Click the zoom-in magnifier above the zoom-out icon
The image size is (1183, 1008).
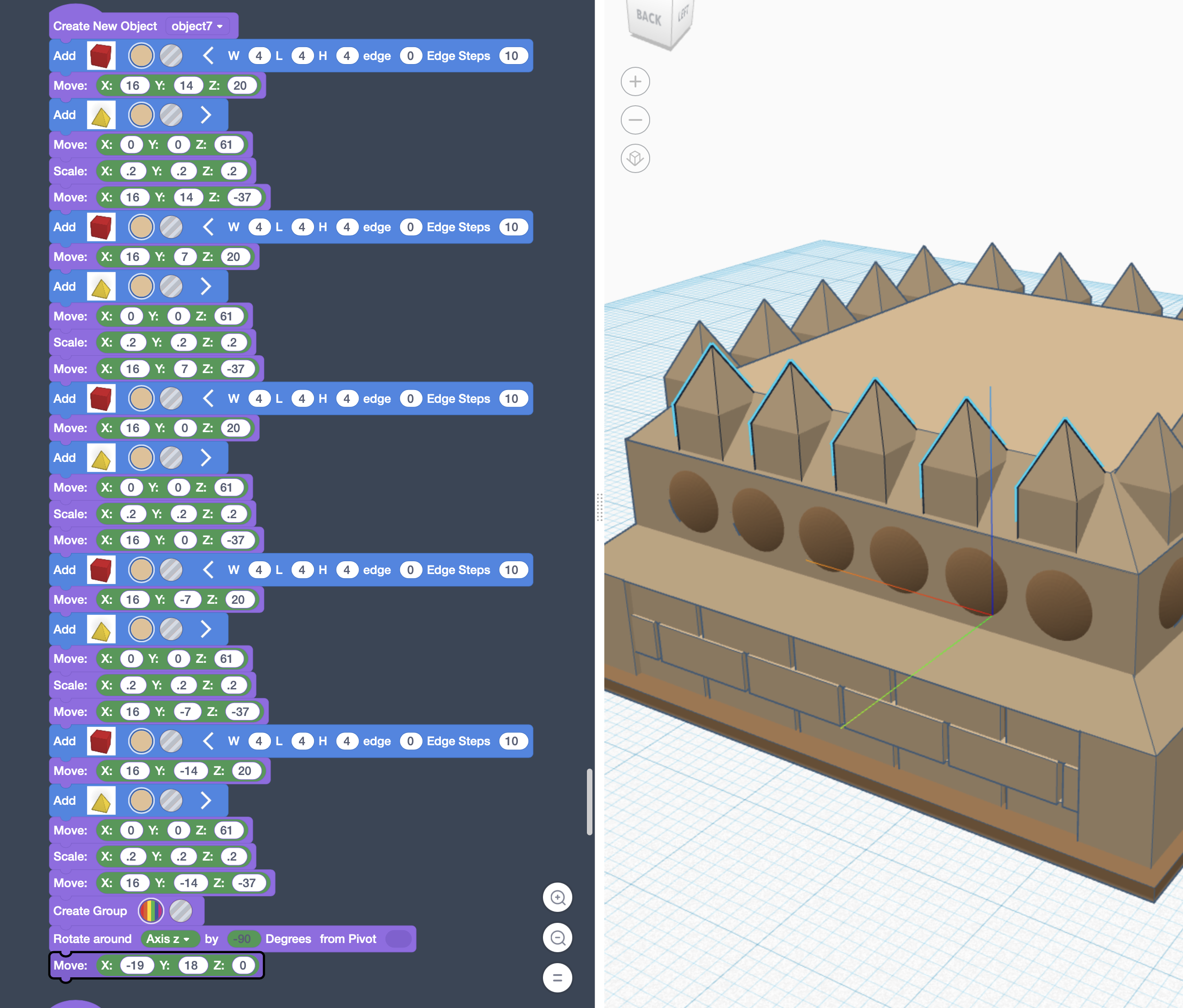click(x=558, y=897)
